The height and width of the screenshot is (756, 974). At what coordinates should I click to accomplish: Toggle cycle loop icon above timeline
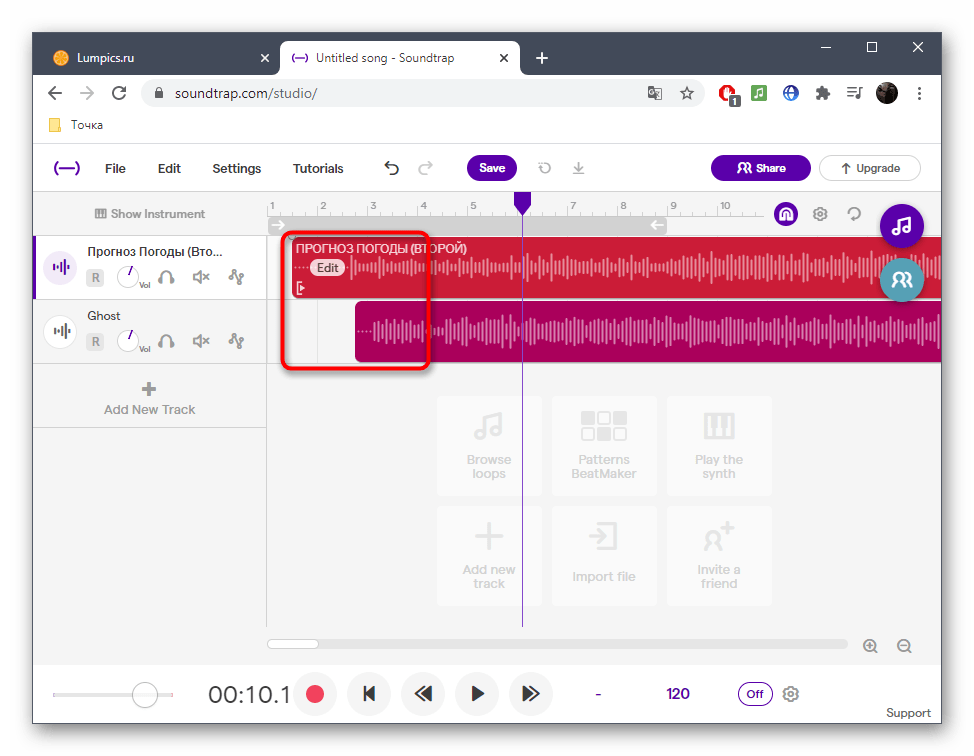click(x=854, y=214)
